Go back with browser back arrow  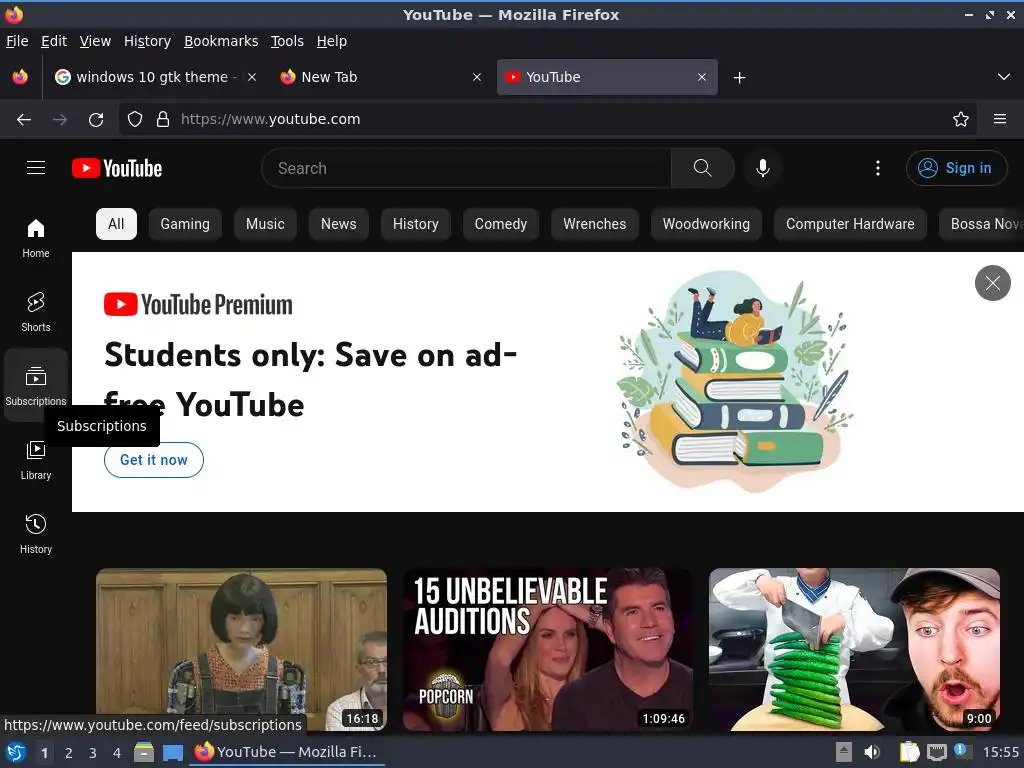(24, 119)
